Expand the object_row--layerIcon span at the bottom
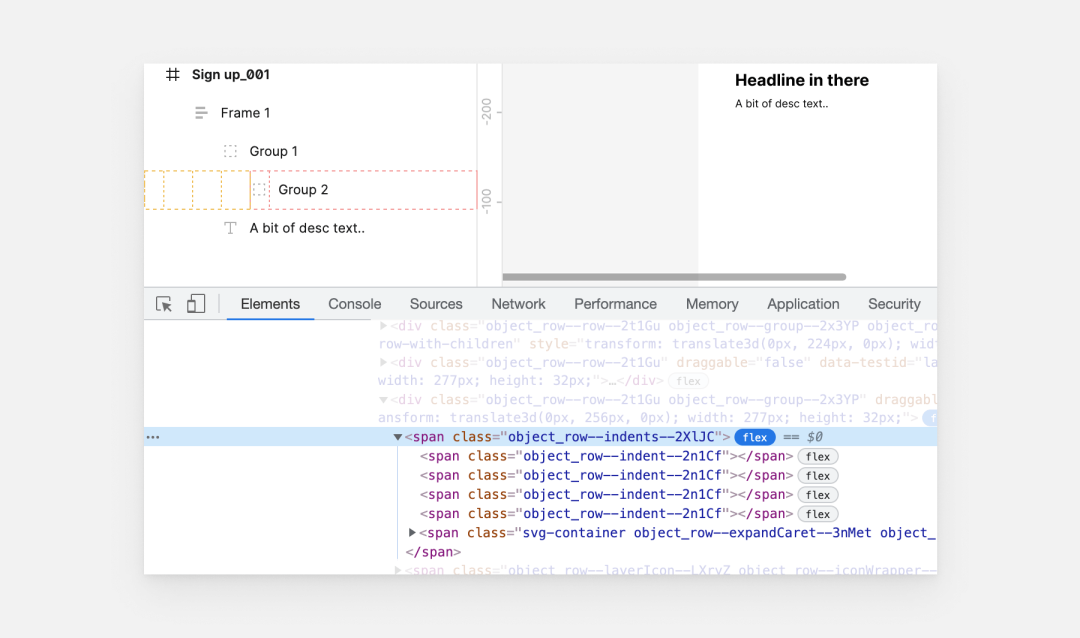The width and height of the screenshot is (1080, 638). [397, 570]
